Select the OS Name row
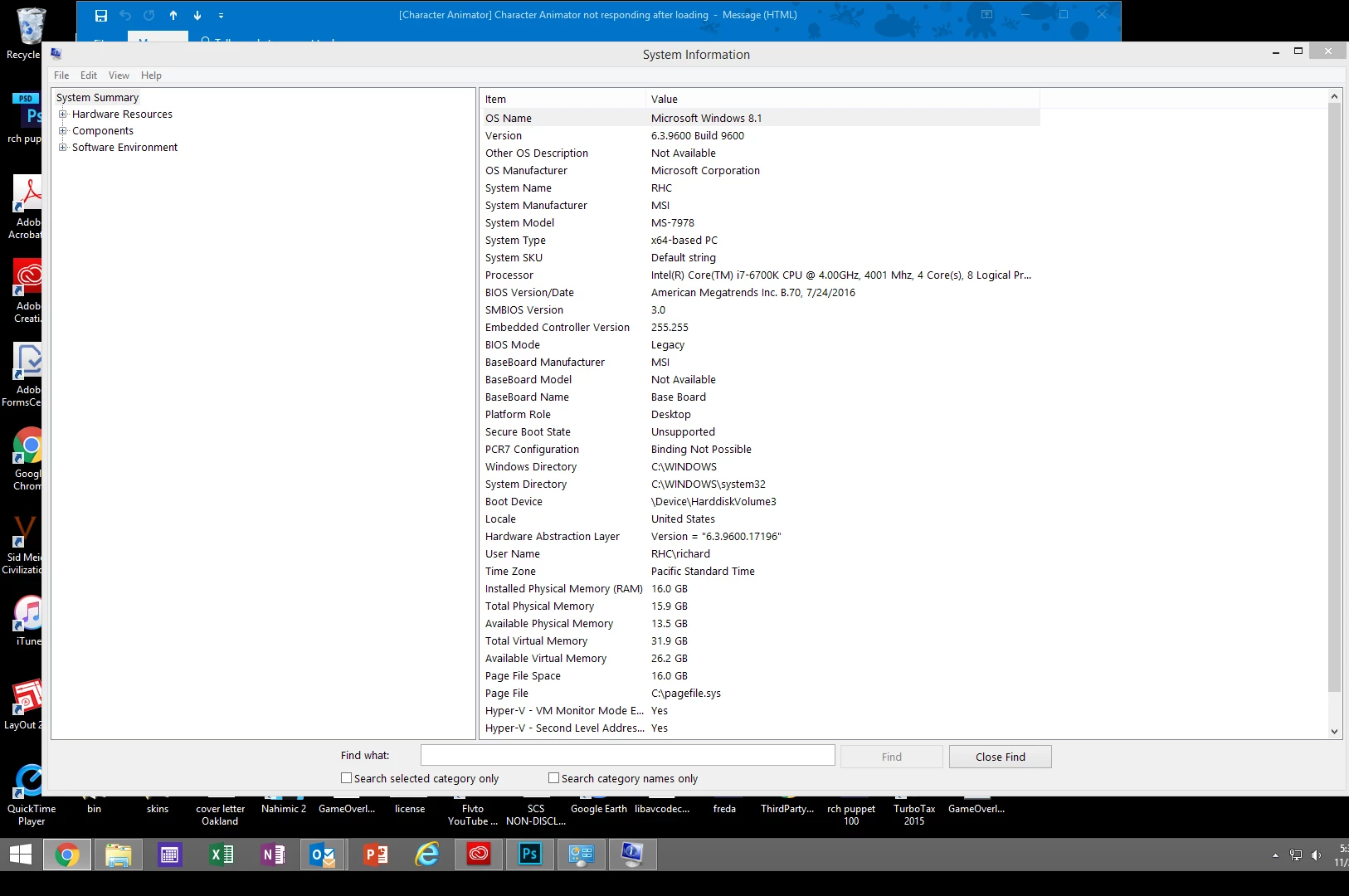Image resolution: width=1349 pixels, height=896 pixels. (x=761, y=118)
